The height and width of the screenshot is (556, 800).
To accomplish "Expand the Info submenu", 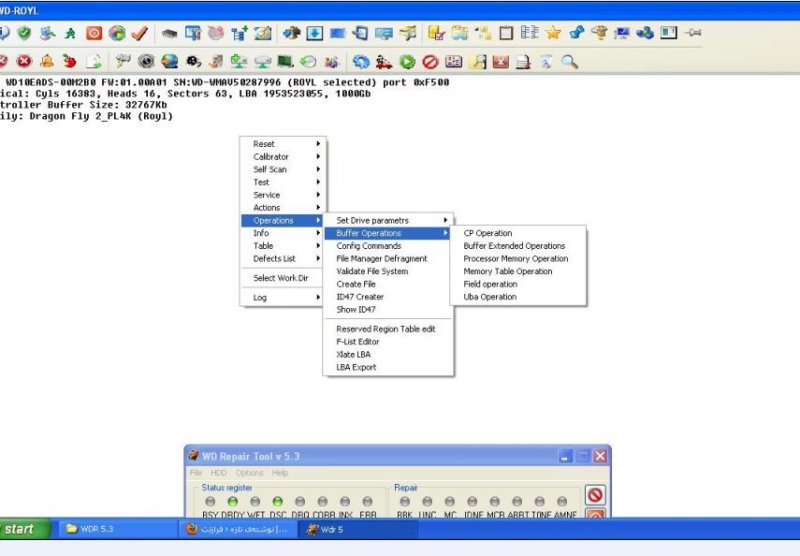I will [283, 233].
